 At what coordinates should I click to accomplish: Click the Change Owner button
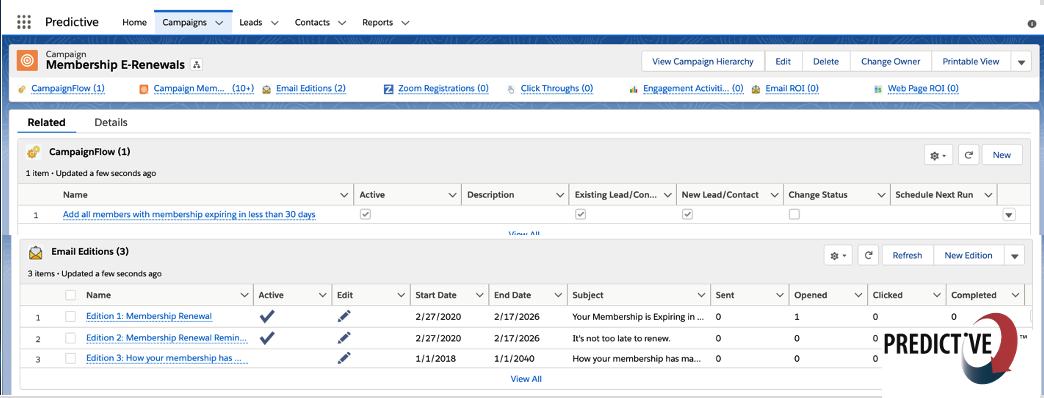(890, 62)
